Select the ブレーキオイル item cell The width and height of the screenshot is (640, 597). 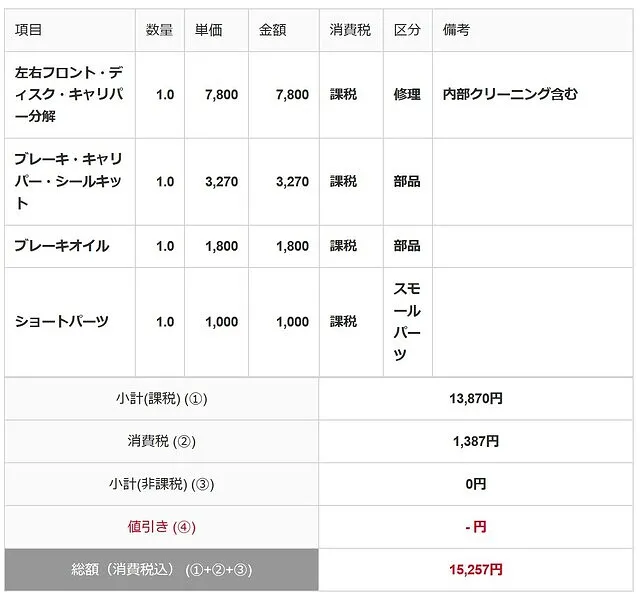pyautogui.click(x=62, y=246)
